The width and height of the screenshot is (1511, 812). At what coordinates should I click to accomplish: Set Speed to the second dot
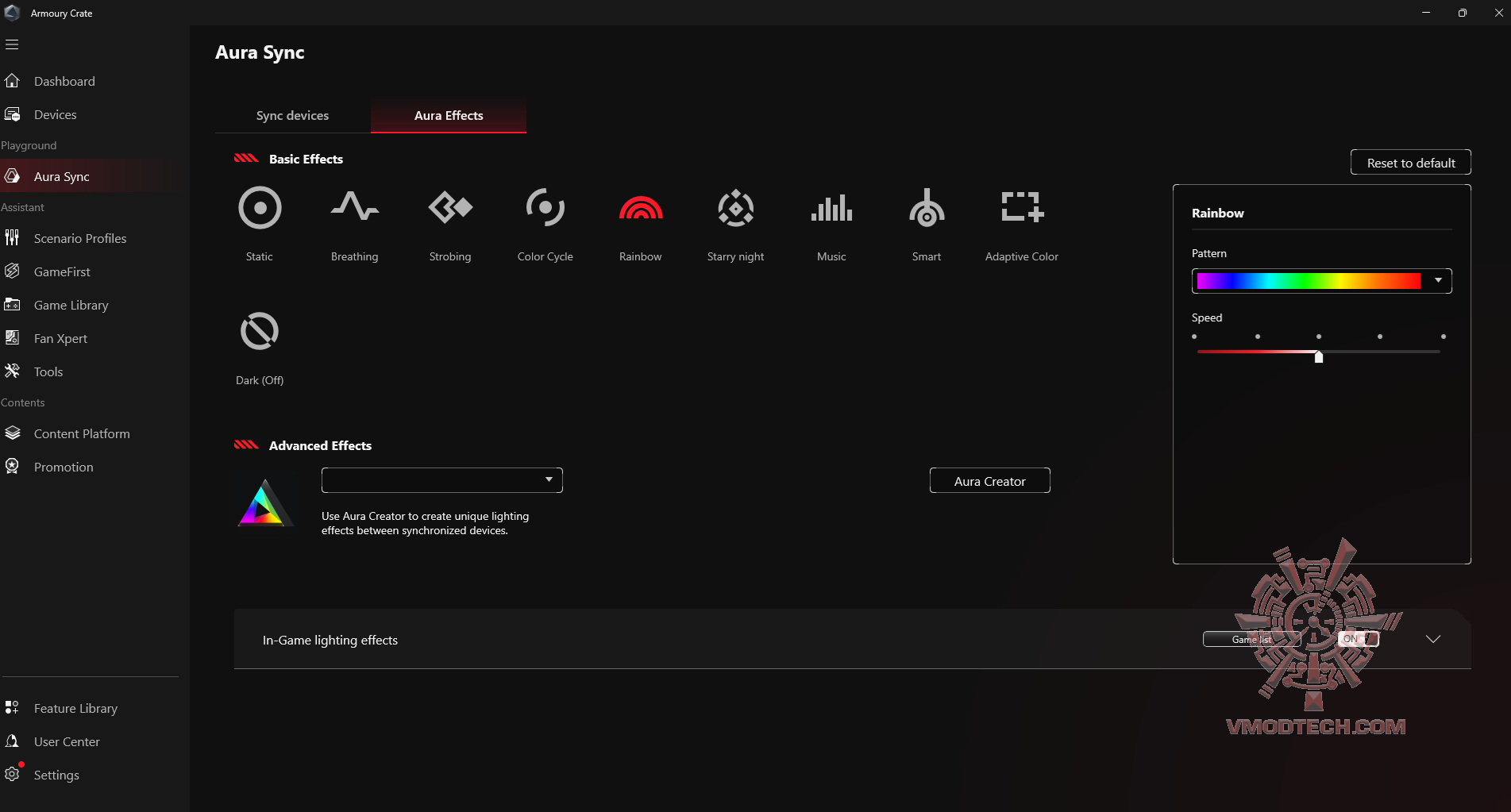click(1258, 337)
